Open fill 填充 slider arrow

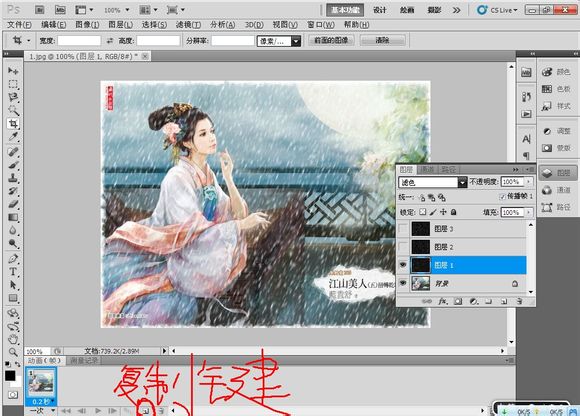click(x=529, y=212)
